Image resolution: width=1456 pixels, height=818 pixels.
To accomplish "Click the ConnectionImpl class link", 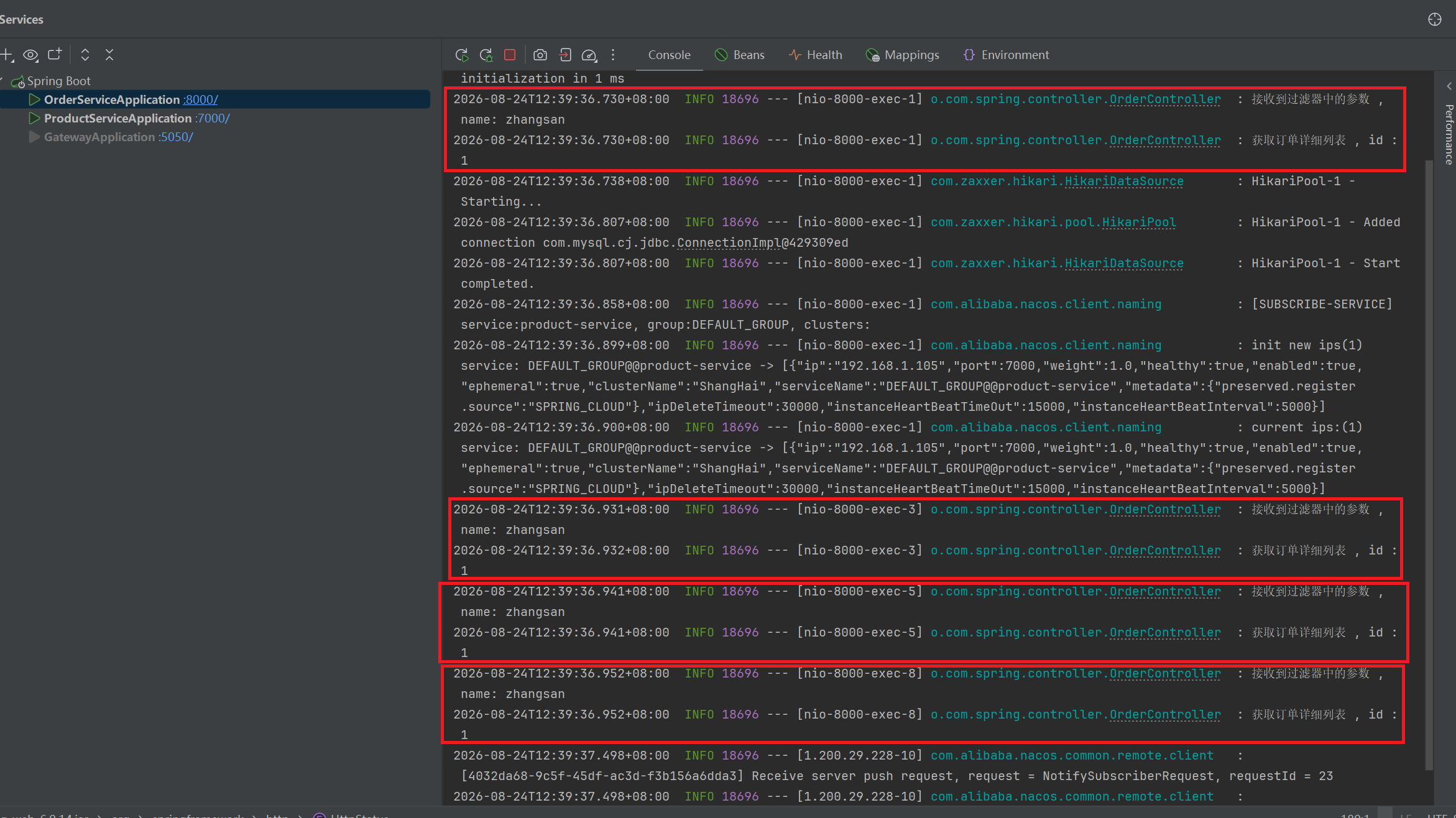I will 729,243.
